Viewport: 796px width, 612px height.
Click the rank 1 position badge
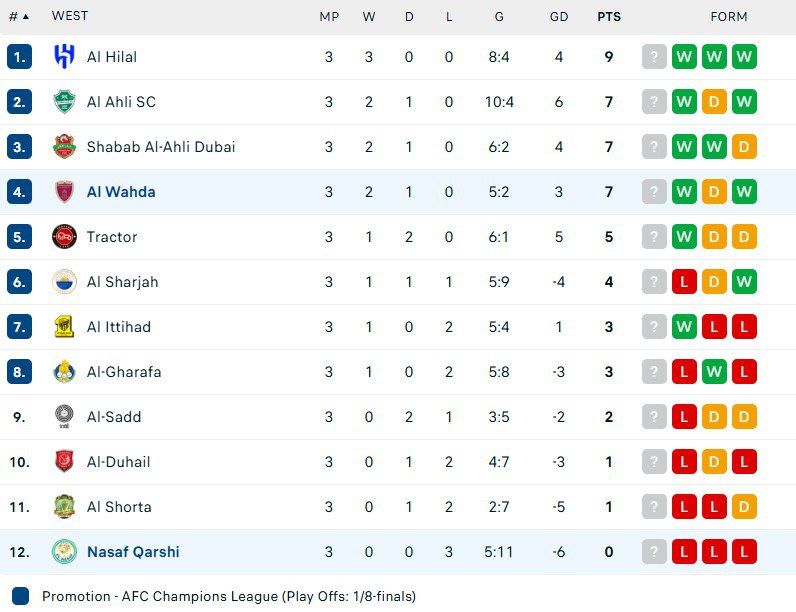click(x=19, y=57)
